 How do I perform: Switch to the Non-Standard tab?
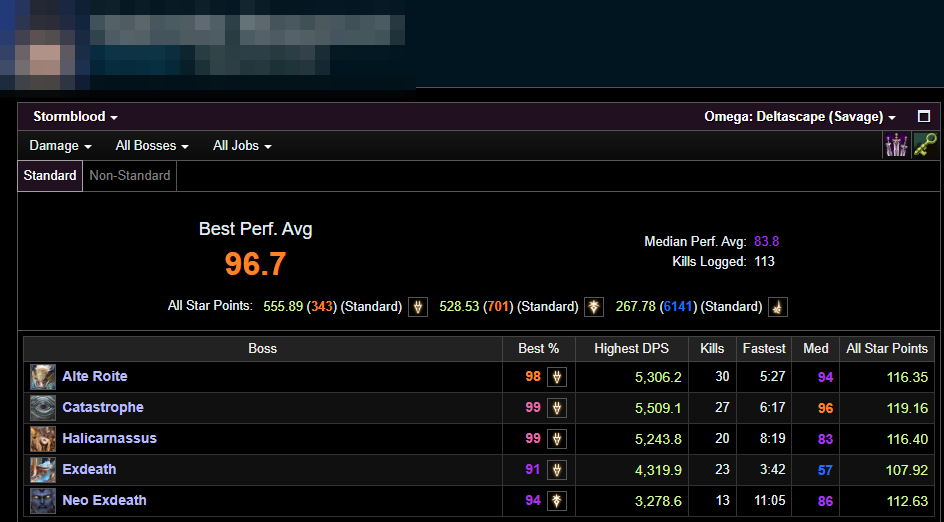129,176
